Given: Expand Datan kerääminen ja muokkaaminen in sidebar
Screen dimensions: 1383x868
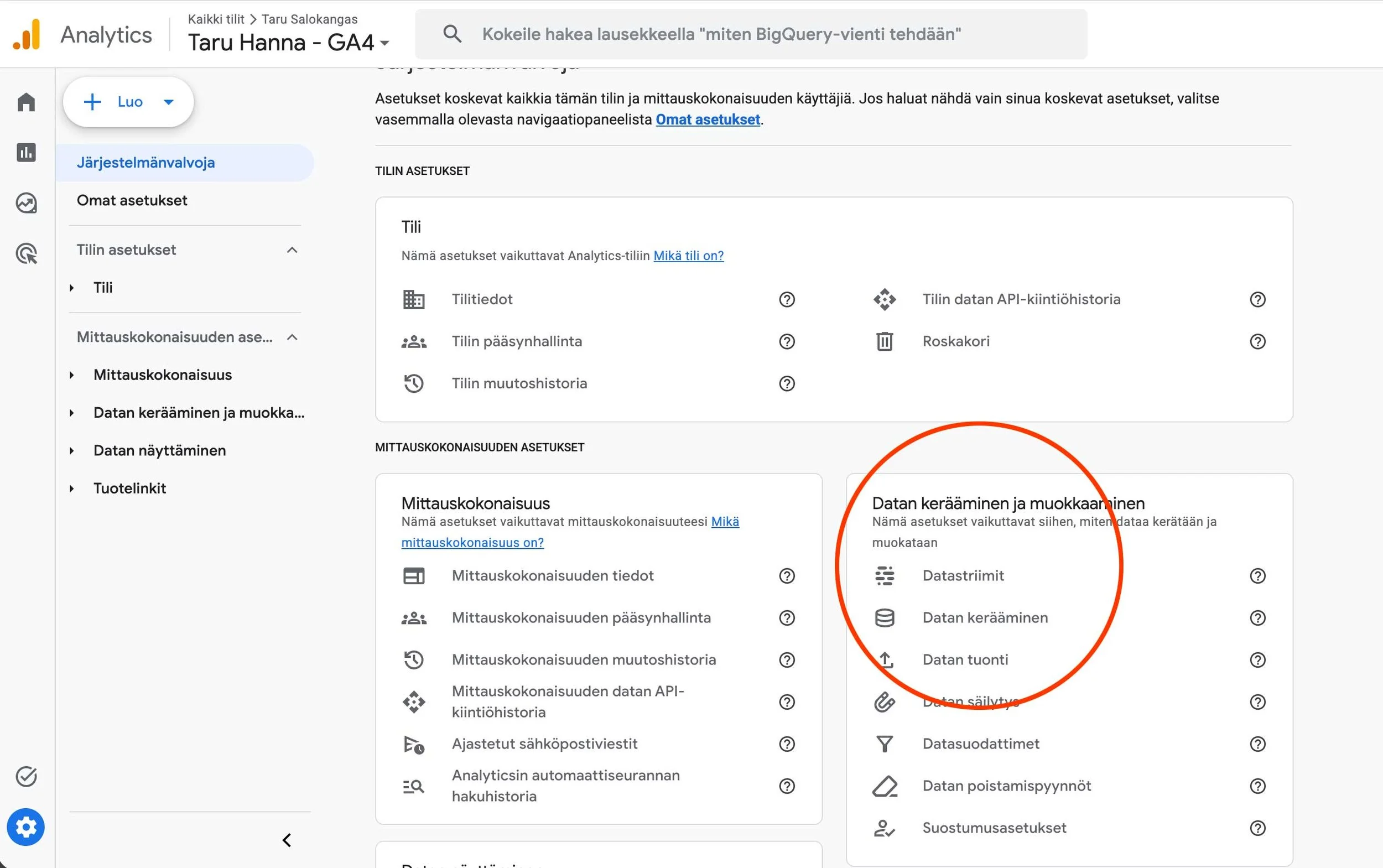Looking at the screenshot, I should 72,413.
